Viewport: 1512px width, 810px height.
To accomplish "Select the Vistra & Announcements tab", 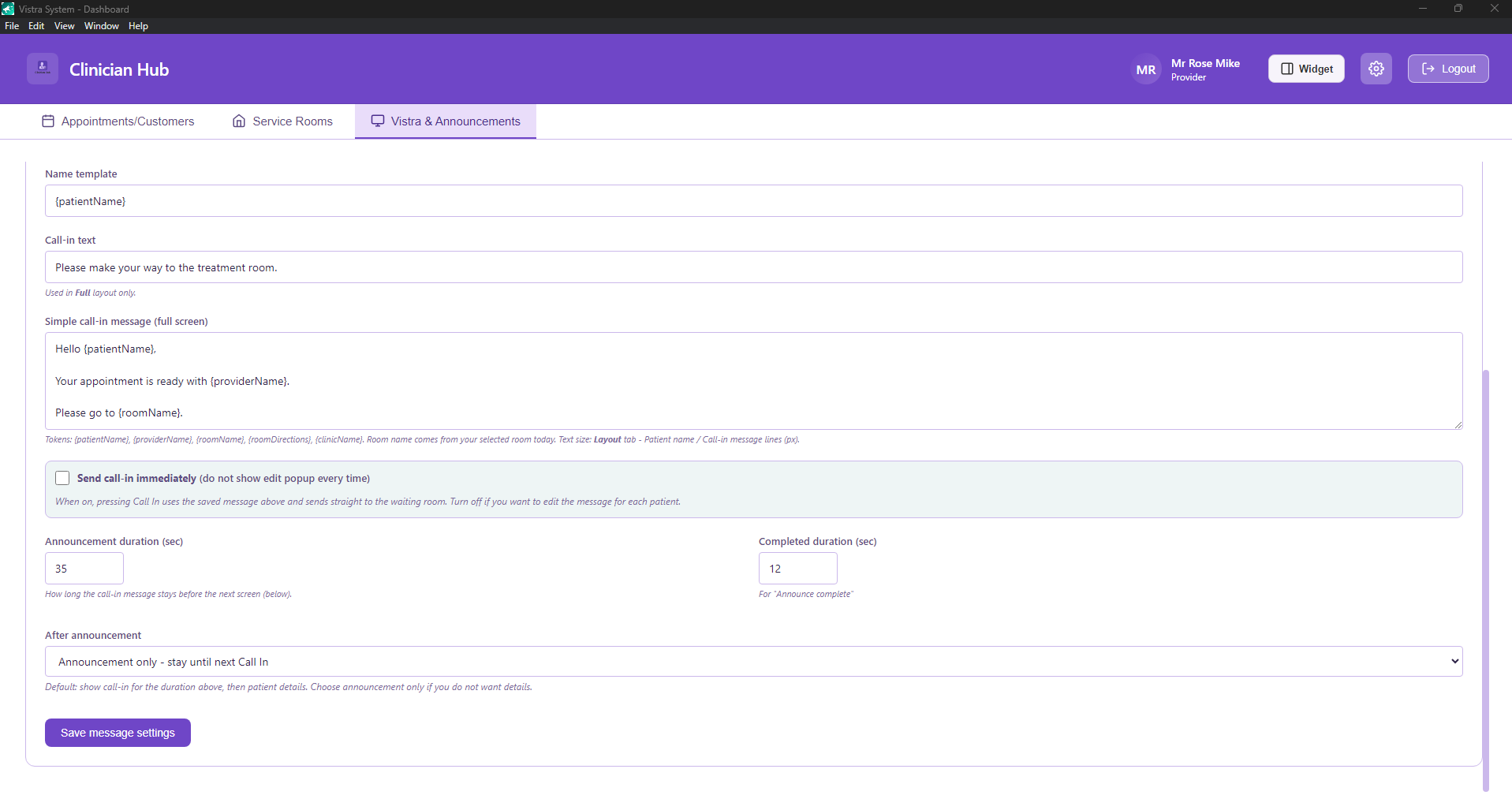I will click(446, 121).
